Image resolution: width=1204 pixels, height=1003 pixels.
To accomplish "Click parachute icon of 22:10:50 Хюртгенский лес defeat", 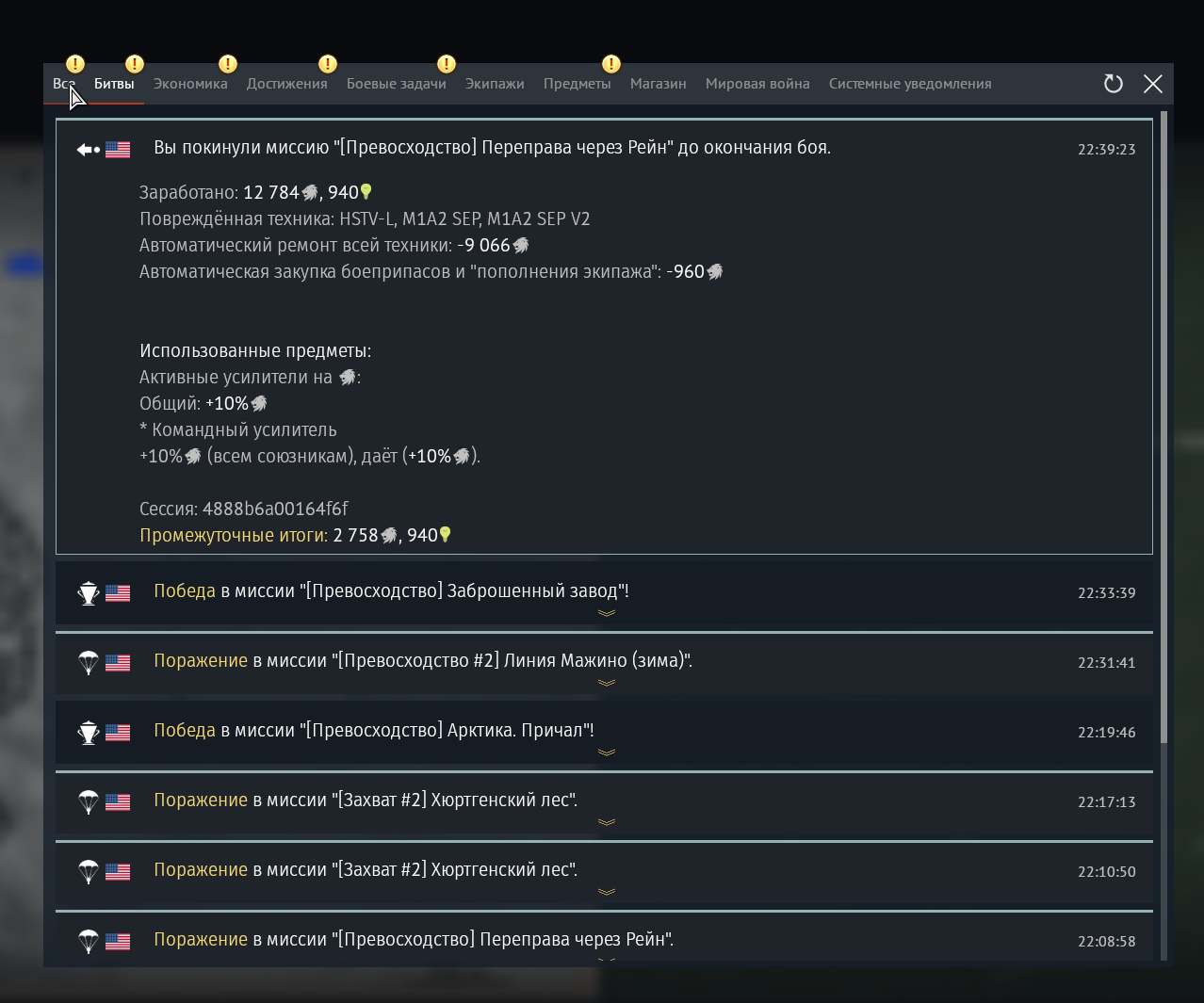I will click(x=89, y=872).
